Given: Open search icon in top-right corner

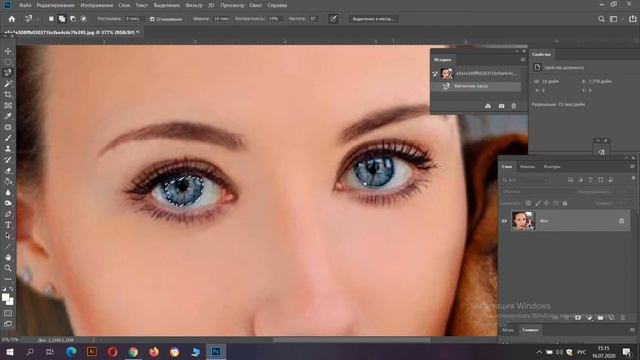Looking at the screenshot, I should coord(601,19).
